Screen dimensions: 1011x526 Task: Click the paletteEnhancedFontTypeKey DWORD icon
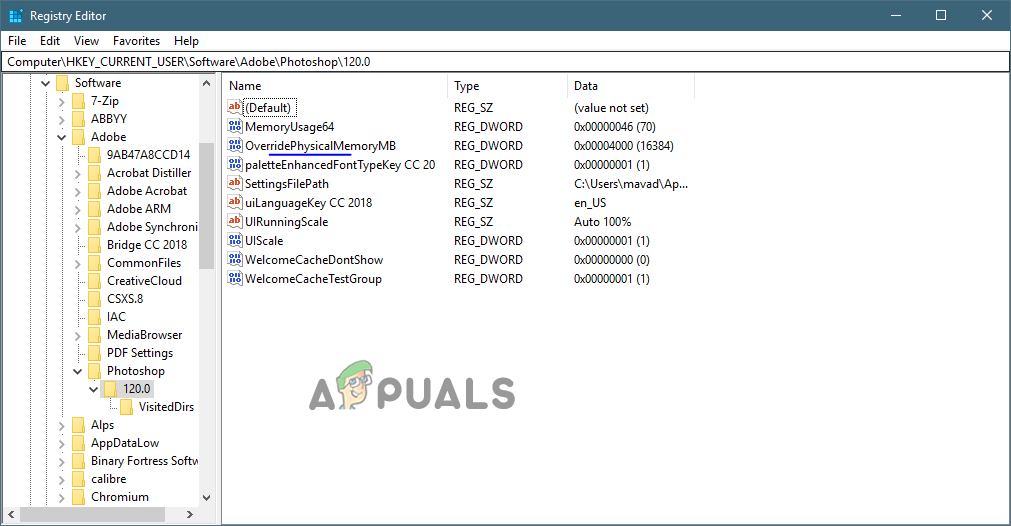235,164
